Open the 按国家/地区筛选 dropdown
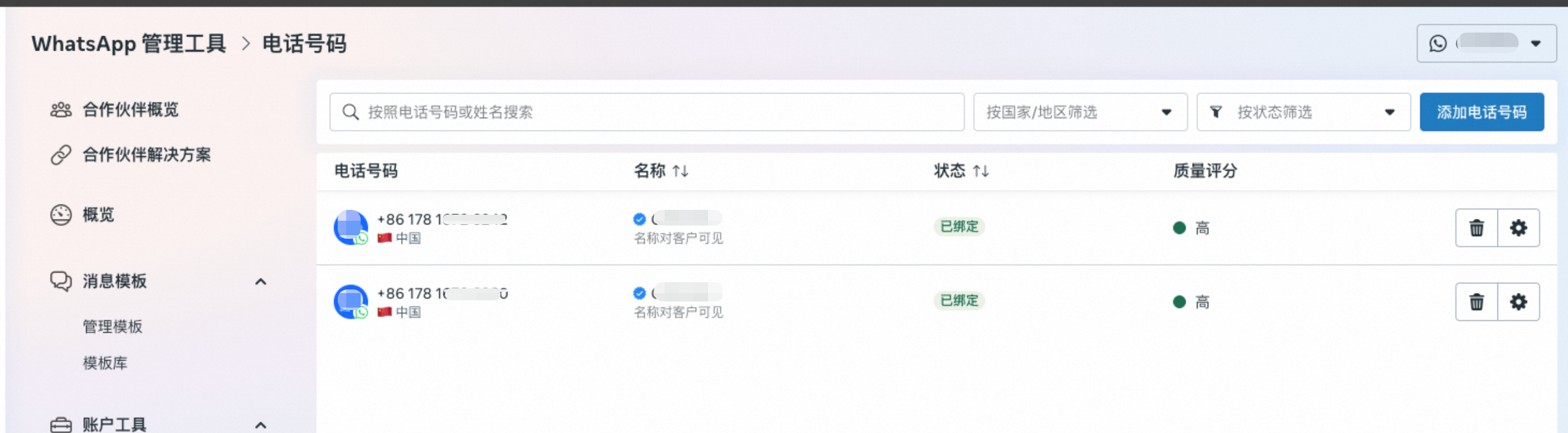 (1080, 112)
